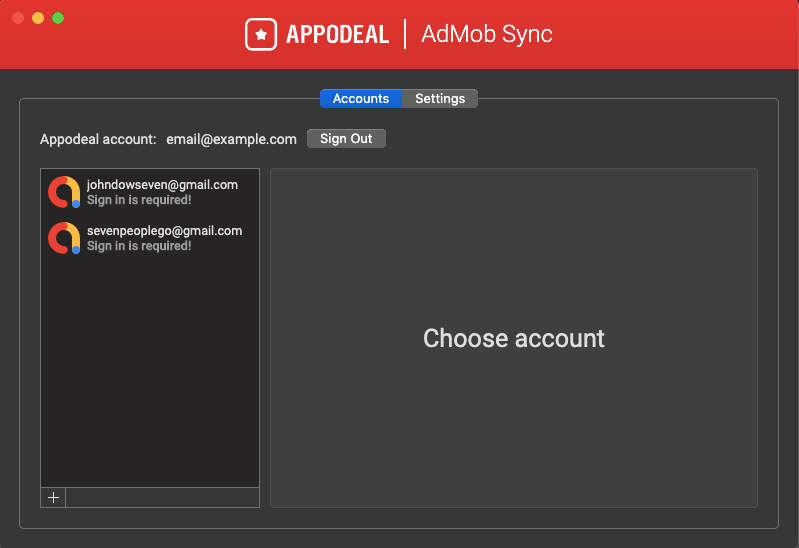Close the window with the red button
Viewport: 799px width, 548px height.
tap(18, 18)
